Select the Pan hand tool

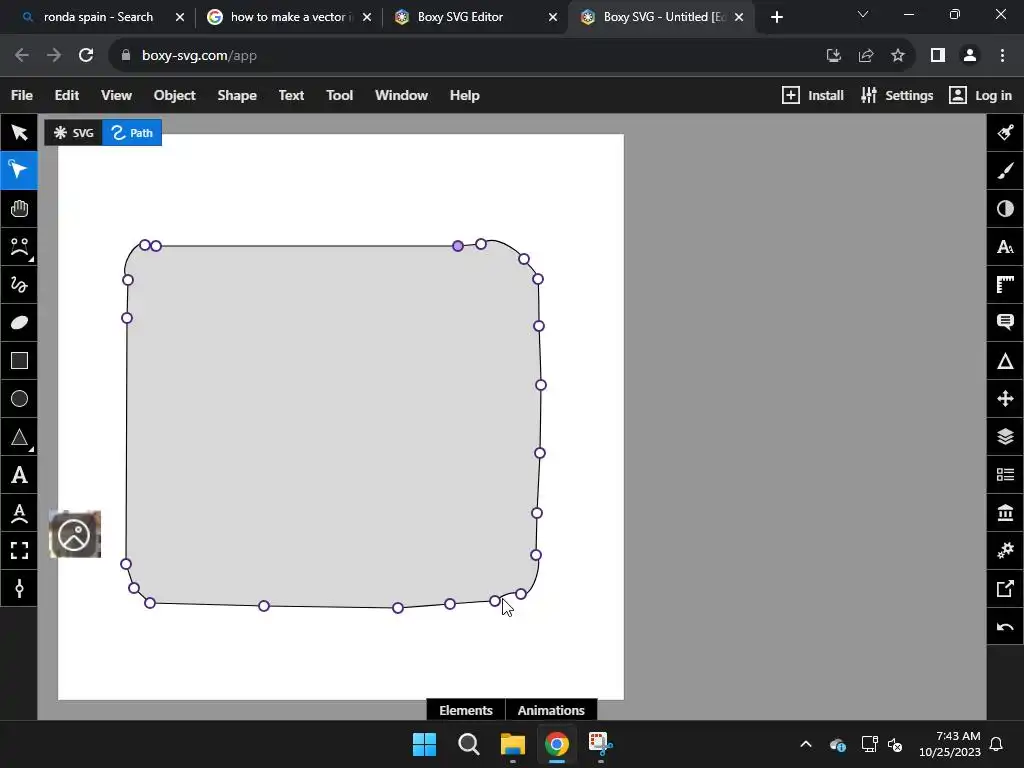19,208
